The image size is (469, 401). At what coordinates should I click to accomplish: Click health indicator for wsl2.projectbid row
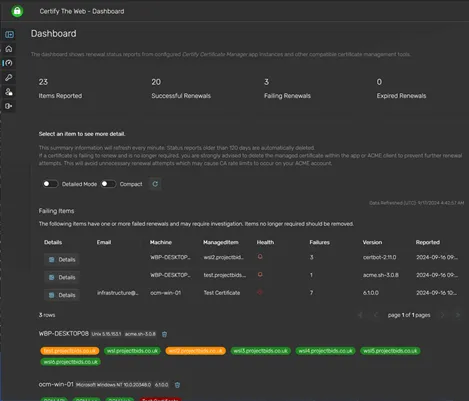[x=260, y=257]
